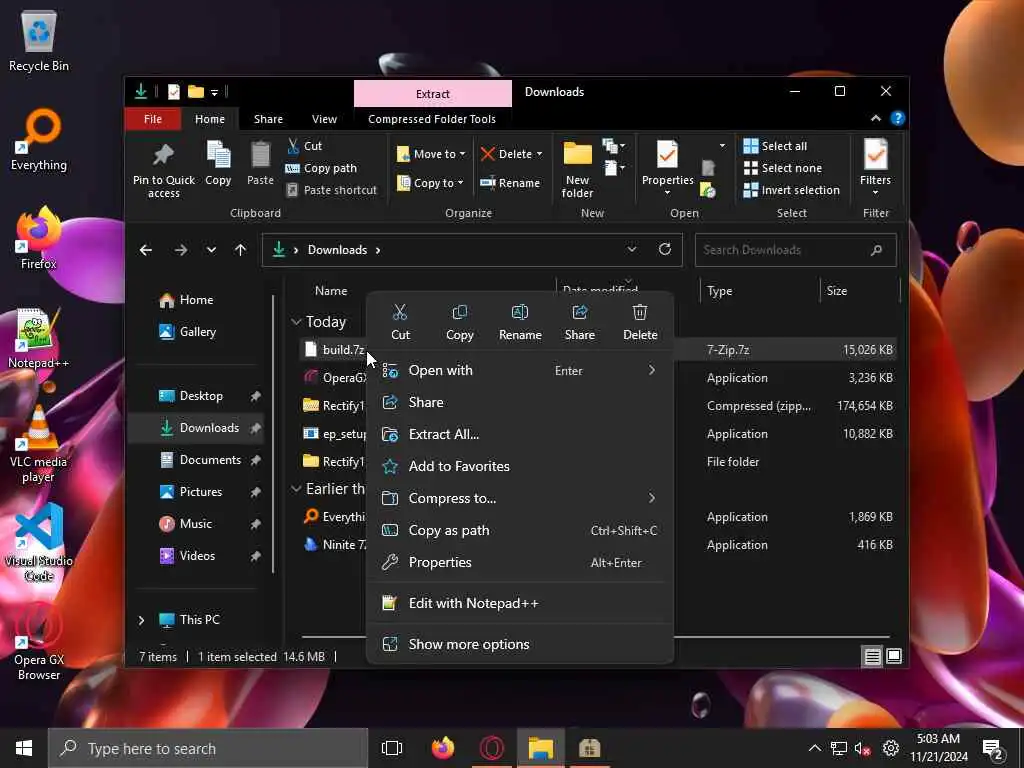Click Copy path in Clipboard group
This screenshot has height=768, width=1024.
pyautogui.click(x=321, y=168)
